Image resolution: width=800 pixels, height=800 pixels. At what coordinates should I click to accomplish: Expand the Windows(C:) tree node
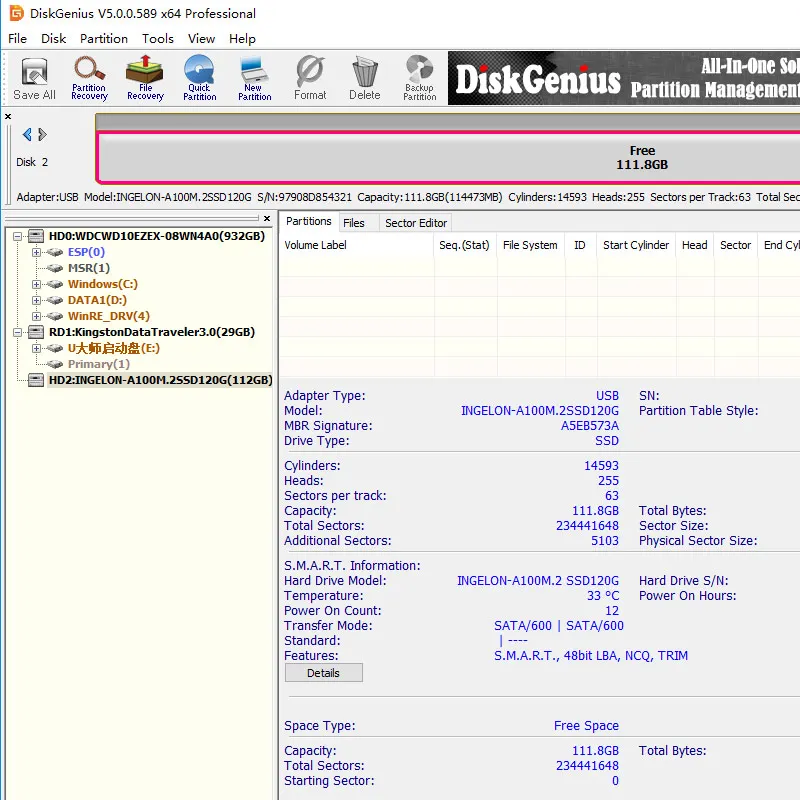(x=36, y=284)
